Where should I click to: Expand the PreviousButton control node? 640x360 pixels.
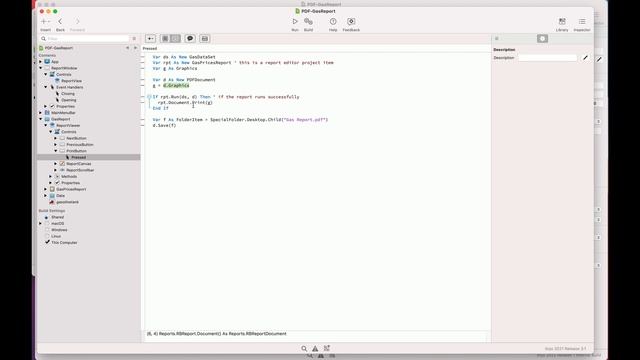56,144
